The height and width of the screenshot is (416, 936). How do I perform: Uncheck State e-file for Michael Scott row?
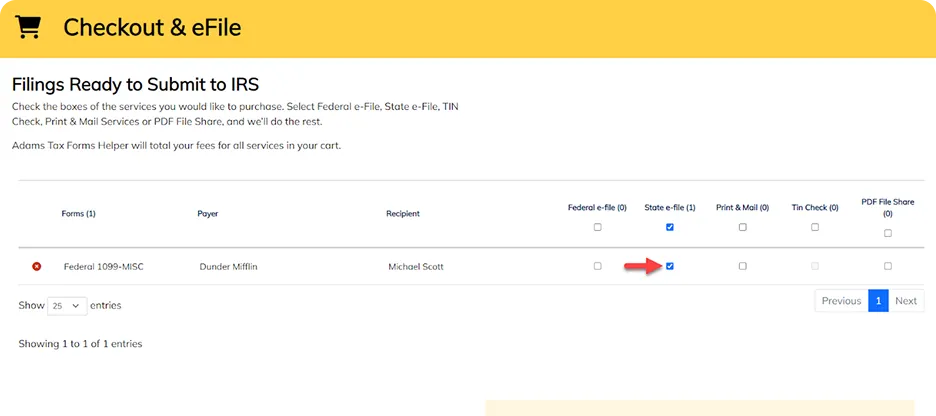670,266
